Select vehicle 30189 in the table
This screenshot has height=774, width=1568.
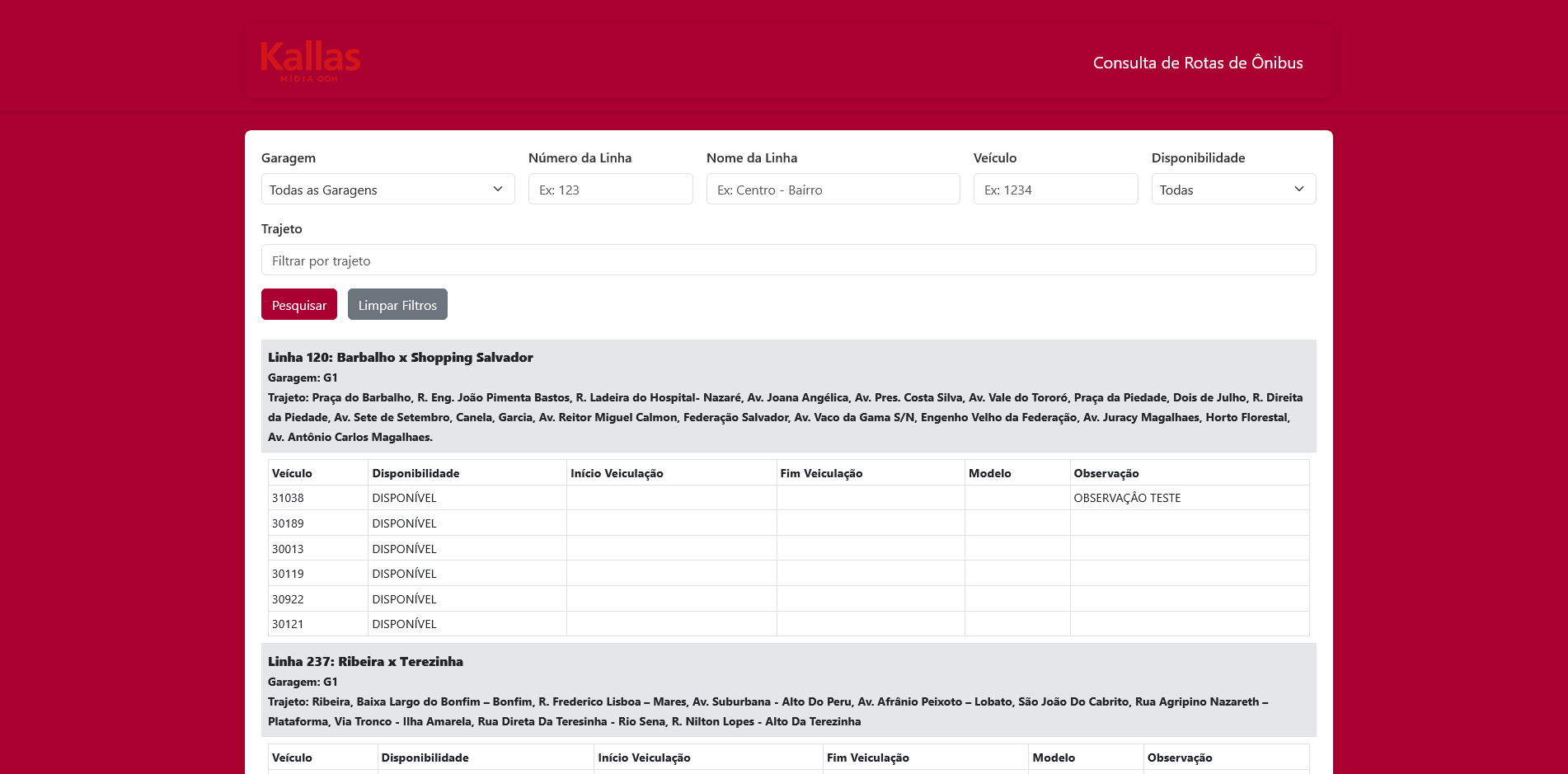289,523
